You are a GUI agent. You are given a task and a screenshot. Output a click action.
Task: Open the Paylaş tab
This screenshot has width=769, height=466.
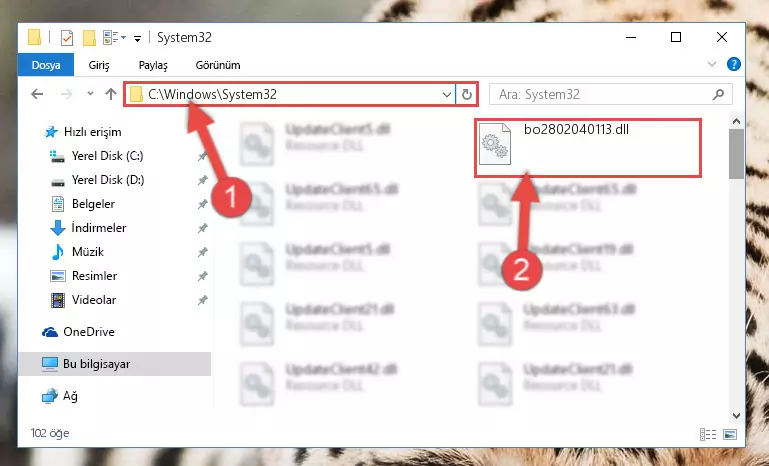153,65
